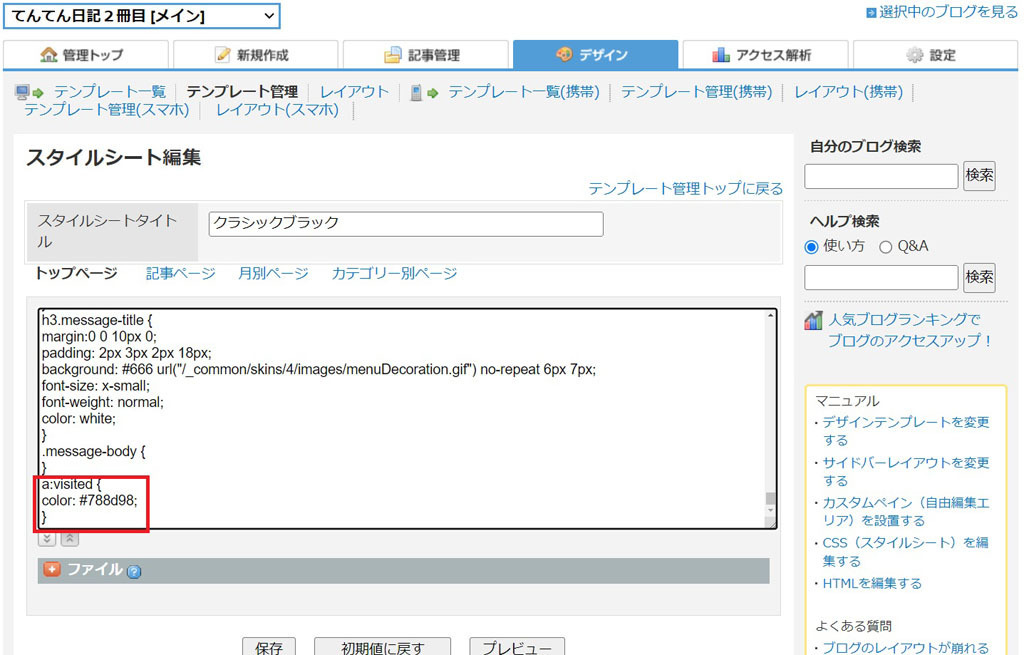Open テンプレート一覧(携帯) link
This screenshot has height=655, width=1024.
pyautogui.click(x=524, y=92)
